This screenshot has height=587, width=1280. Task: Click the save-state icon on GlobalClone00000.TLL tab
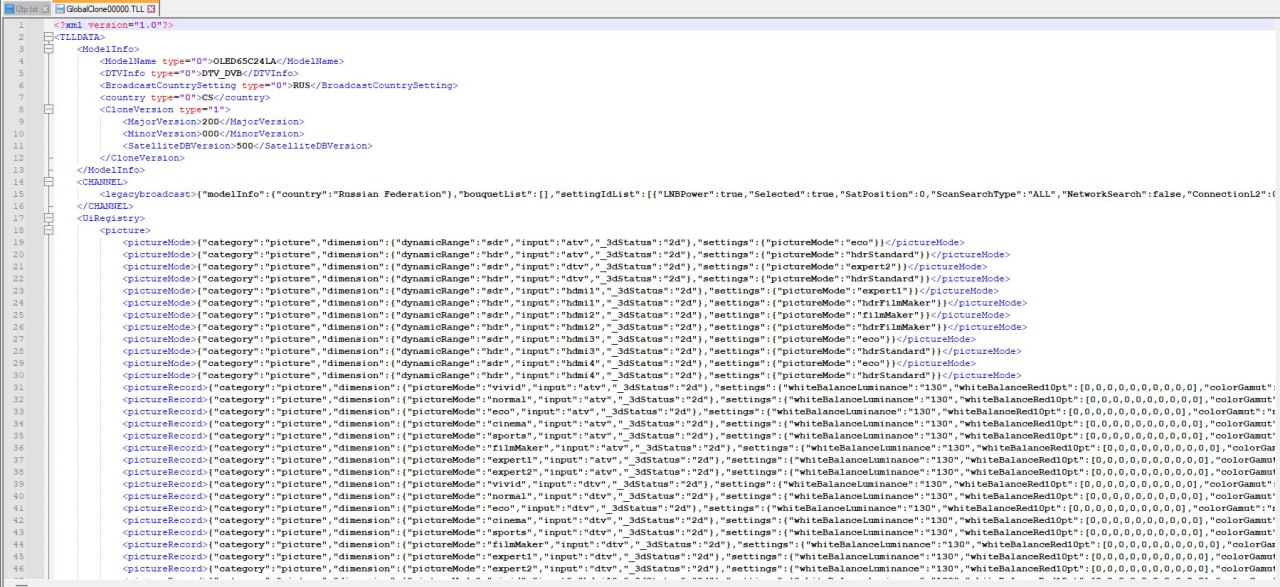[60, 8]
